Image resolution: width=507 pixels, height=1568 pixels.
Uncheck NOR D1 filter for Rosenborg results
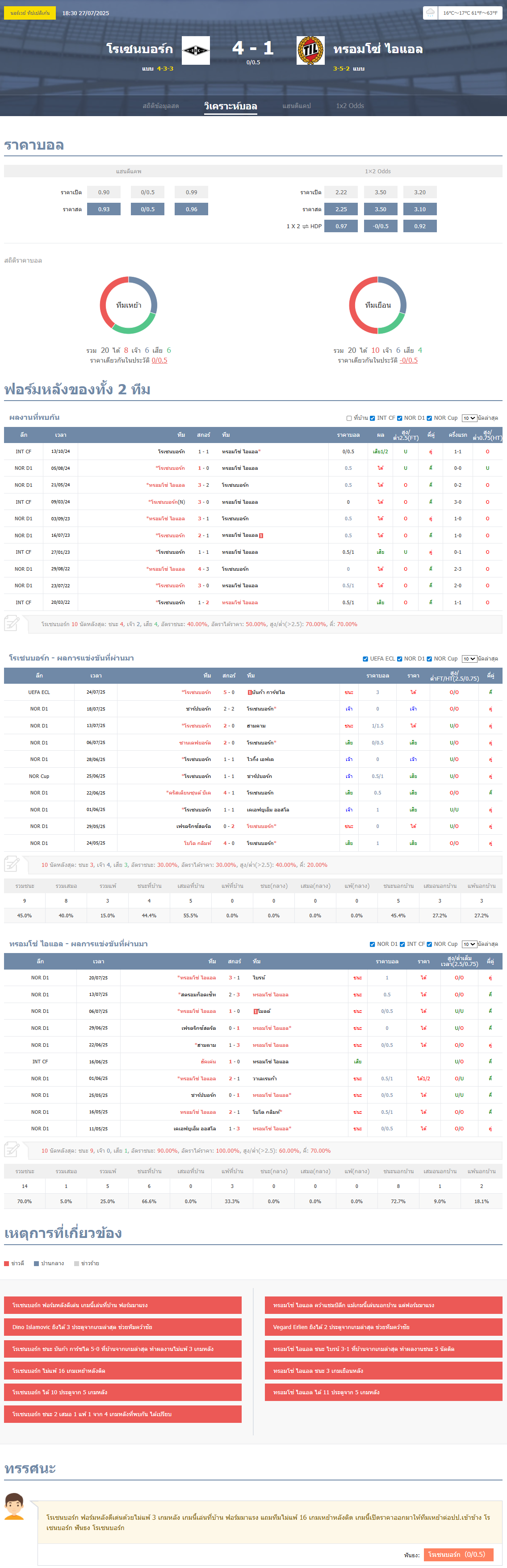pos(399,659)
